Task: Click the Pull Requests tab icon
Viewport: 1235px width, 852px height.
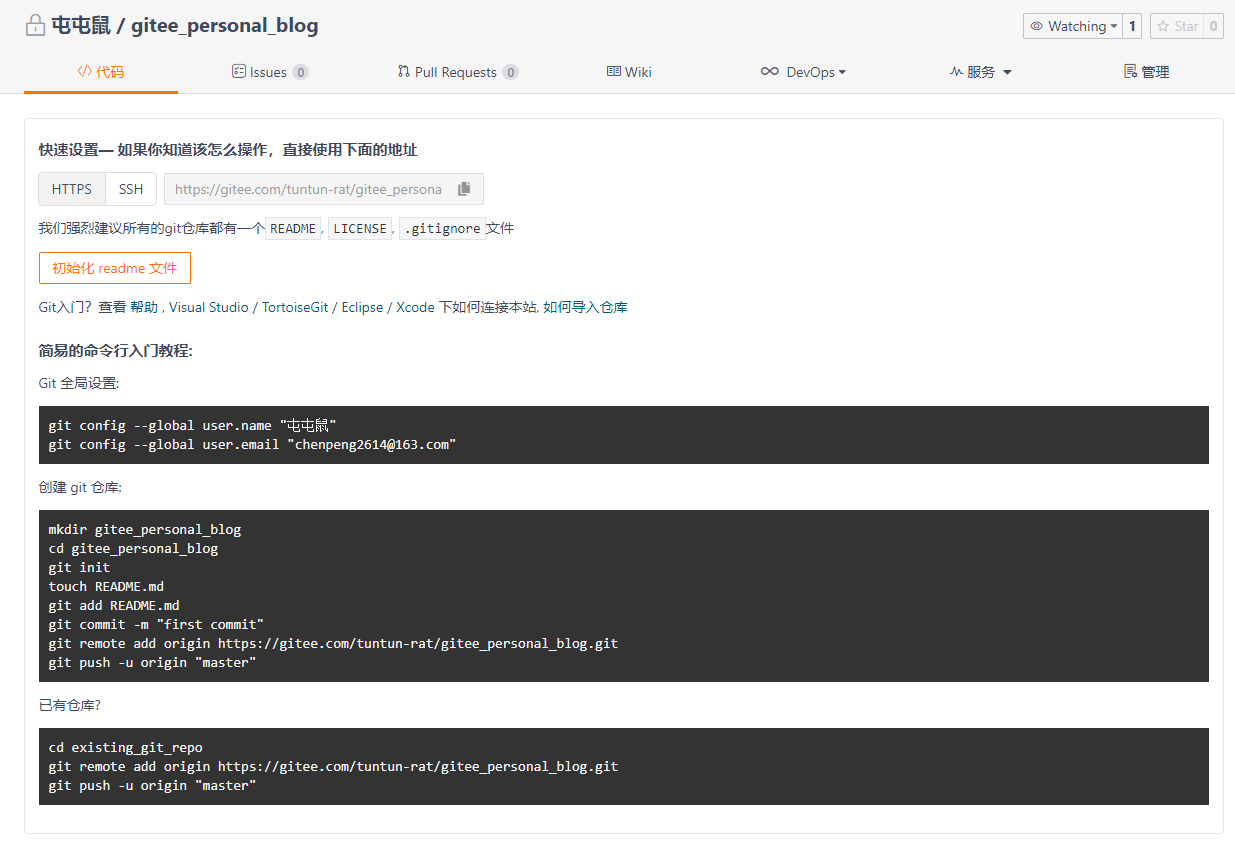Action: click(x=403, y=72)
